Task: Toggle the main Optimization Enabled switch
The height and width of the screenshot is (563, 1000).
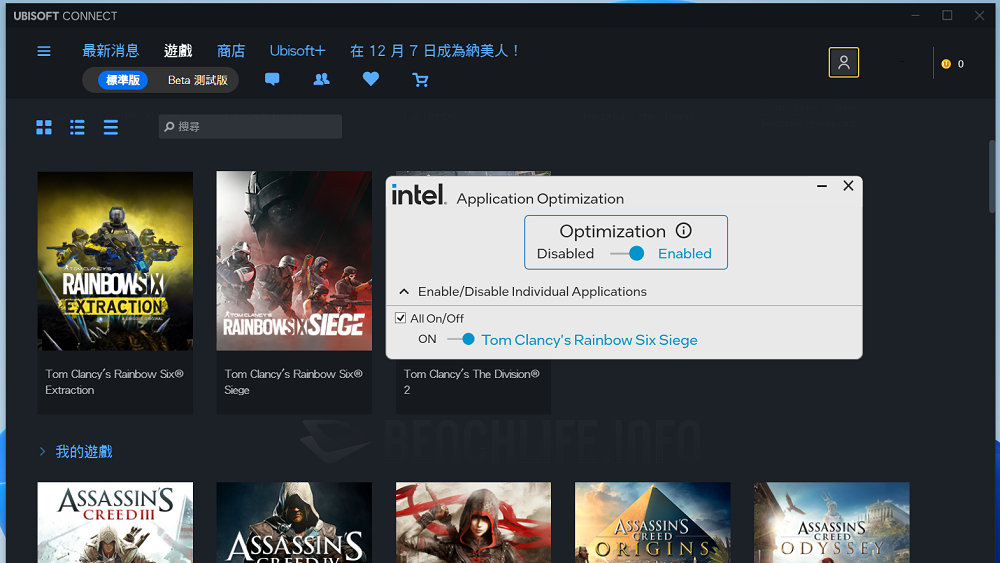Action: click(628, 253)
